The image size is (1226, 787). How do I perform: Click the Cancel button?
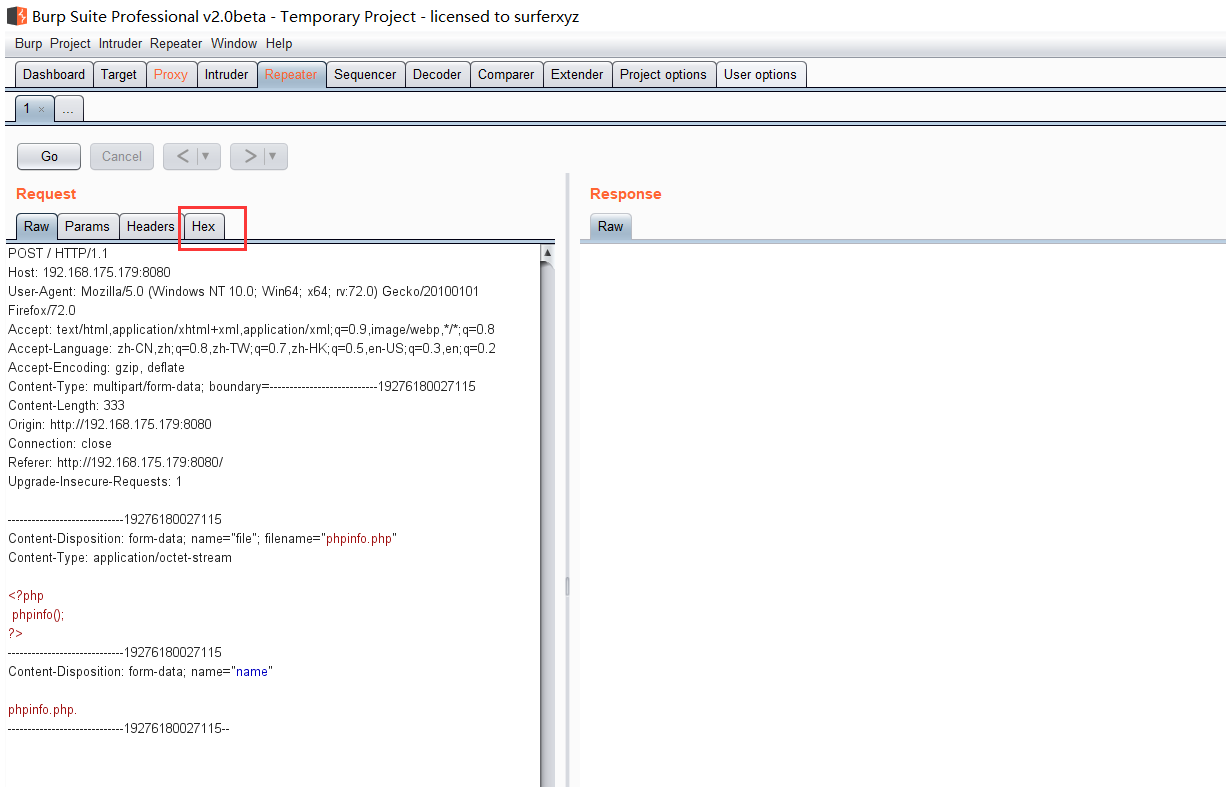click(122, 156)
